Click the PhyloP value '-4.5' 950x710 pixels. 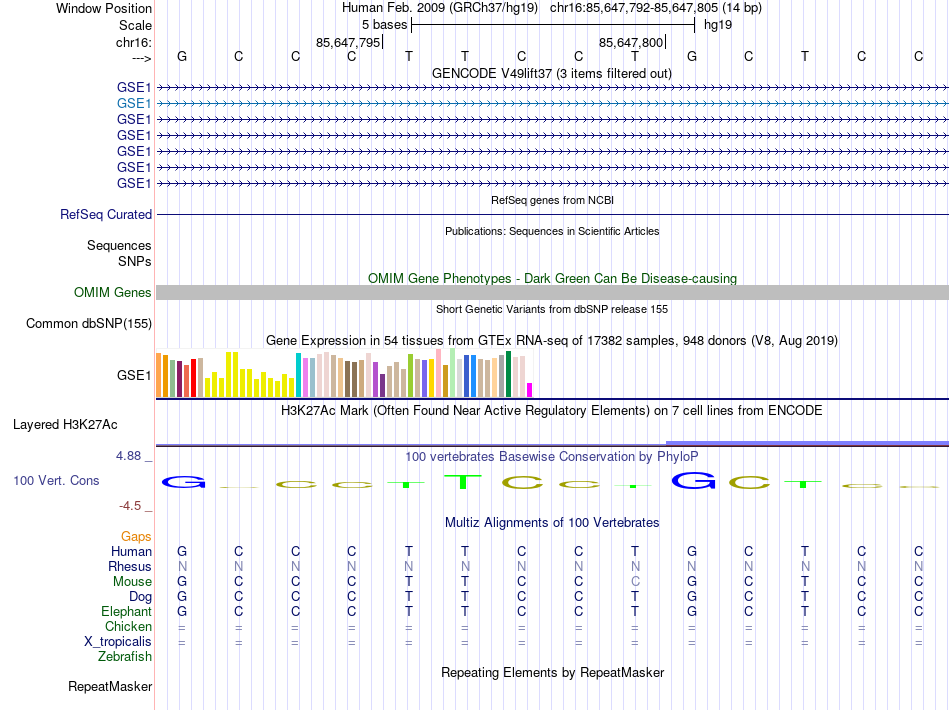click(130, 505)
